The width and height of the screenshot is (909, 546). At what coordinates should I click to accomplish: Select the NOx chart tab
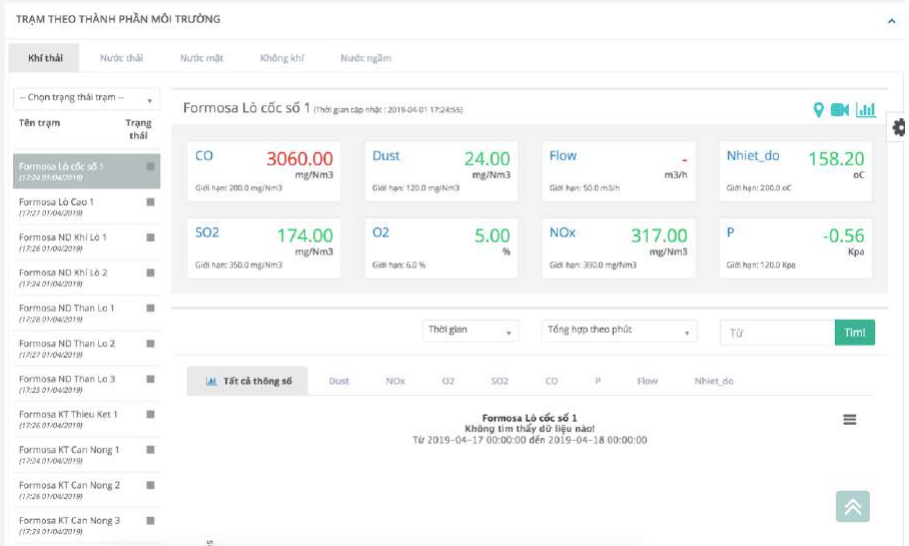click(x=395, y=381)
